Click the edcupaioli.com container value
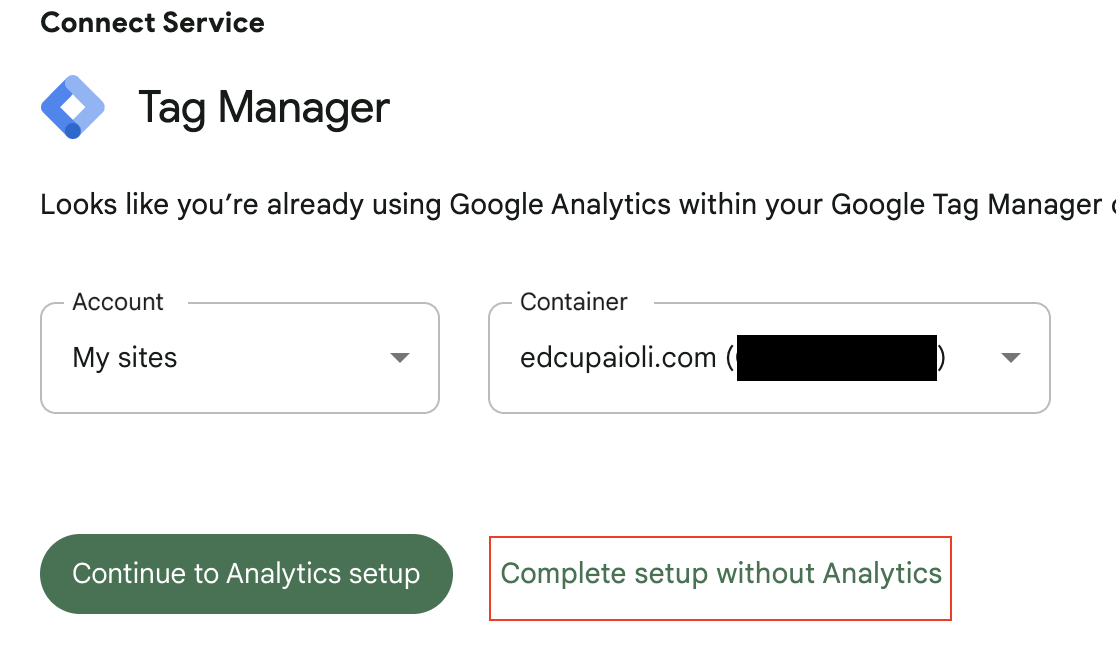 [x=618, y=358]
